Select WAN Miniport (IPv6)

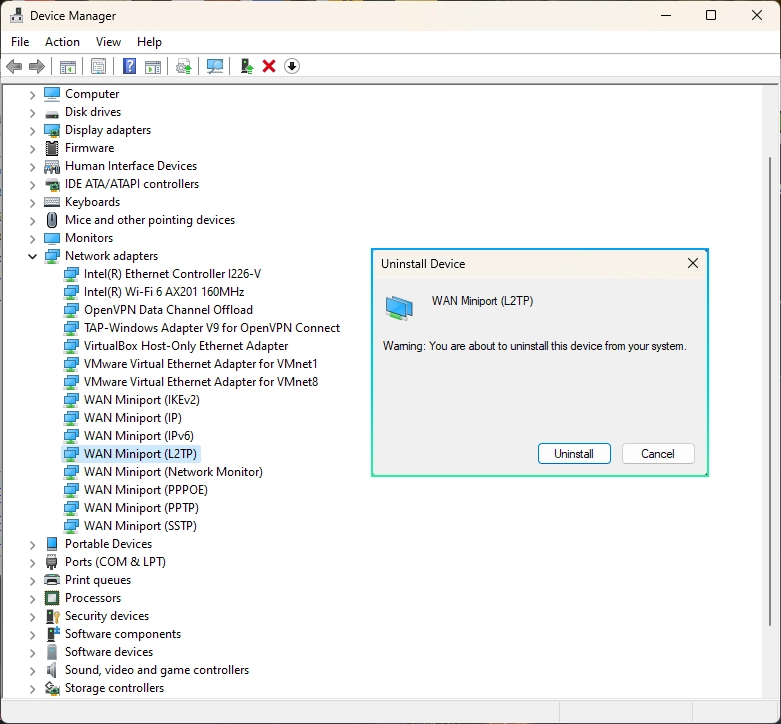pos(138,436)
